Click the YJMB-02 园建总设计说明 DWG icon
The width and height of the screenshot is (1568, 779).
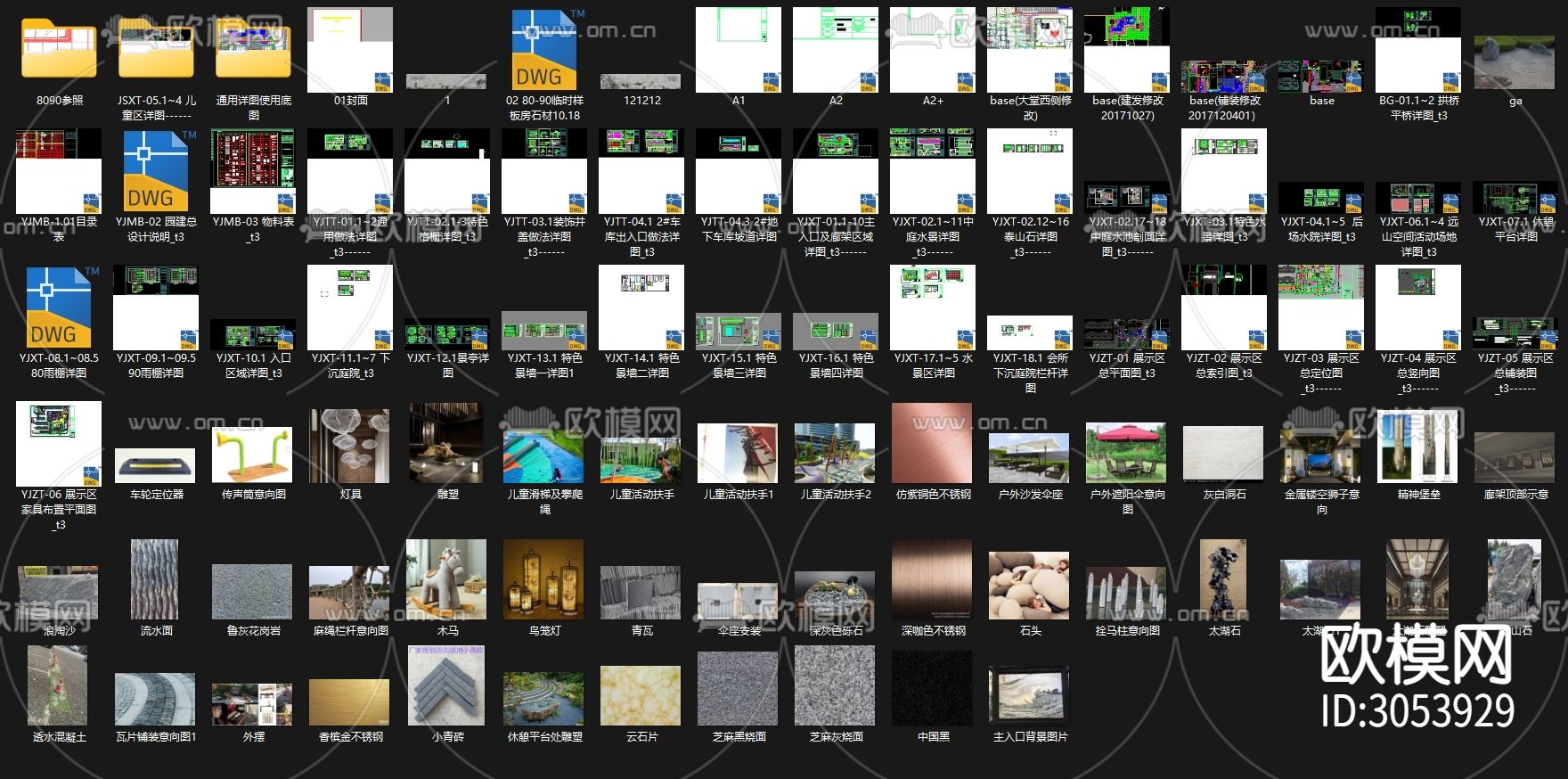[x=156, y=171]
